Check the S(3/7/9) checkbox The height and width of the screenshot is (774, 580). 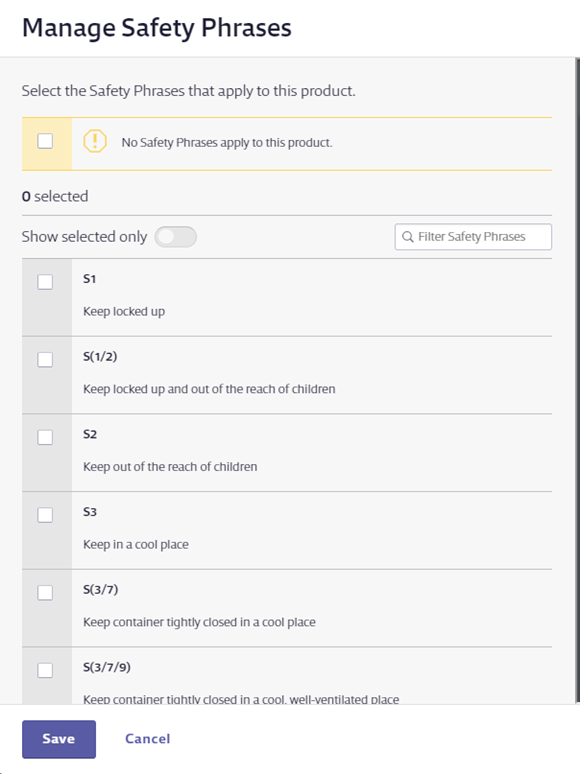tap(45, 670)
